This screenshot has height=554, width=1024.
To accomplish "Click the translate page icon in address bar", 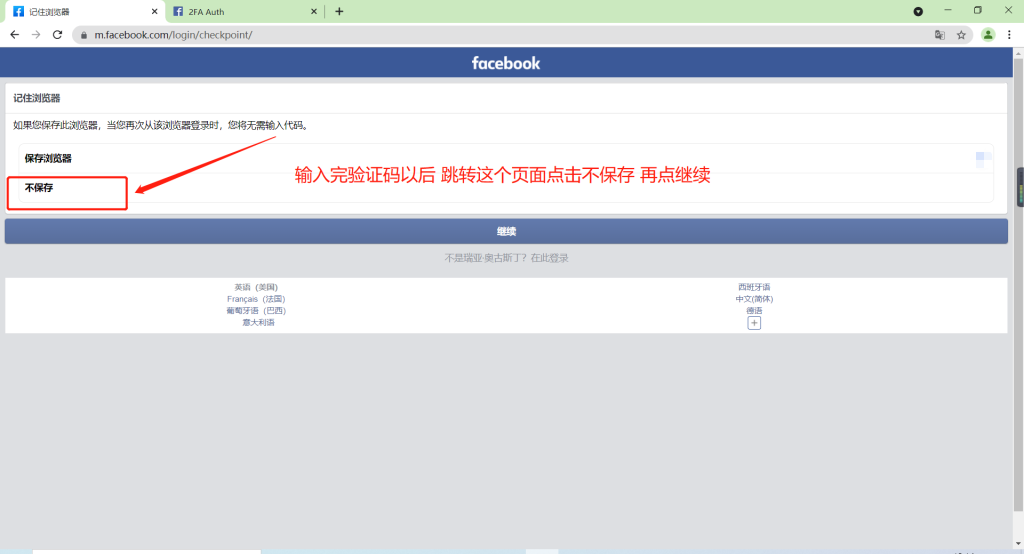I will pos(939,34).
